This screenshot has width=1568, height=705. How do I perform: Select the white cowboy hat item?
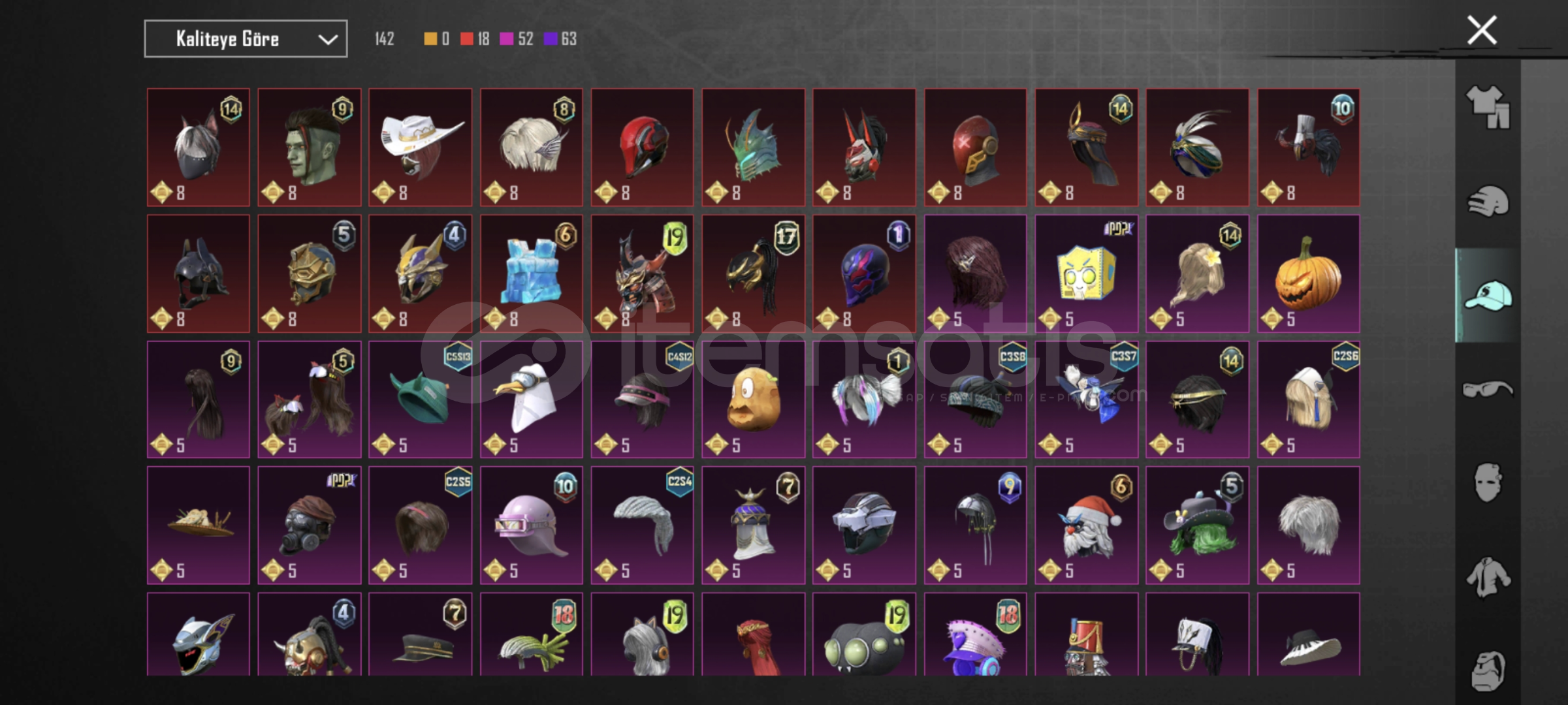coord(420,148)
